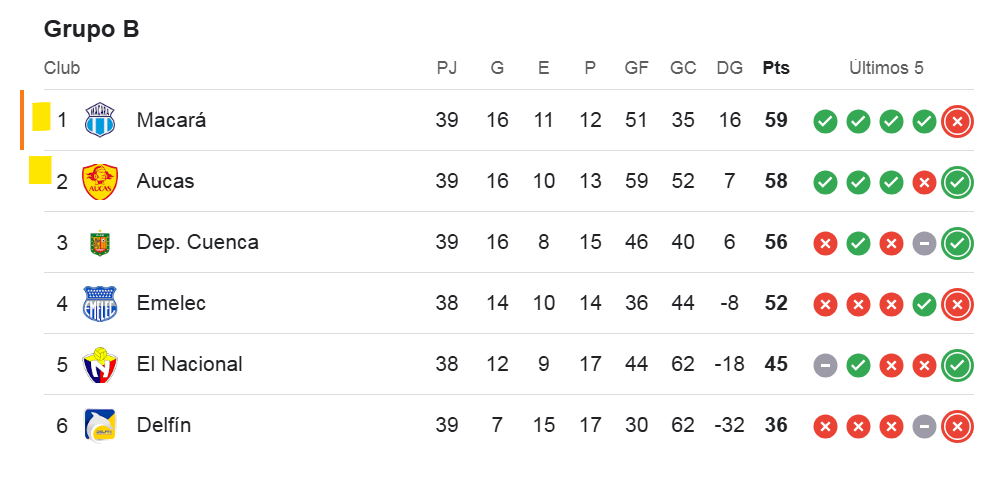Click the El Nacional club crest
The height and width of the screenshot is (493, 1007).
(100, 365)
